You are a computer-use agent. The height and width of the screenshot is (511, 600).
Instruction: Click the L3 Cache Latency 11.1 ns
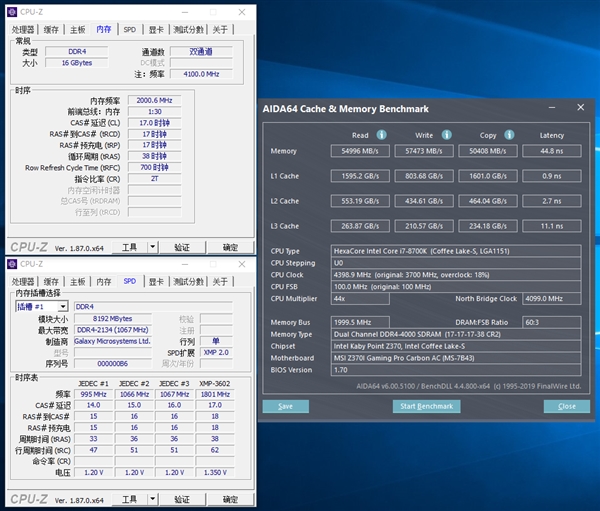point(552,226)
